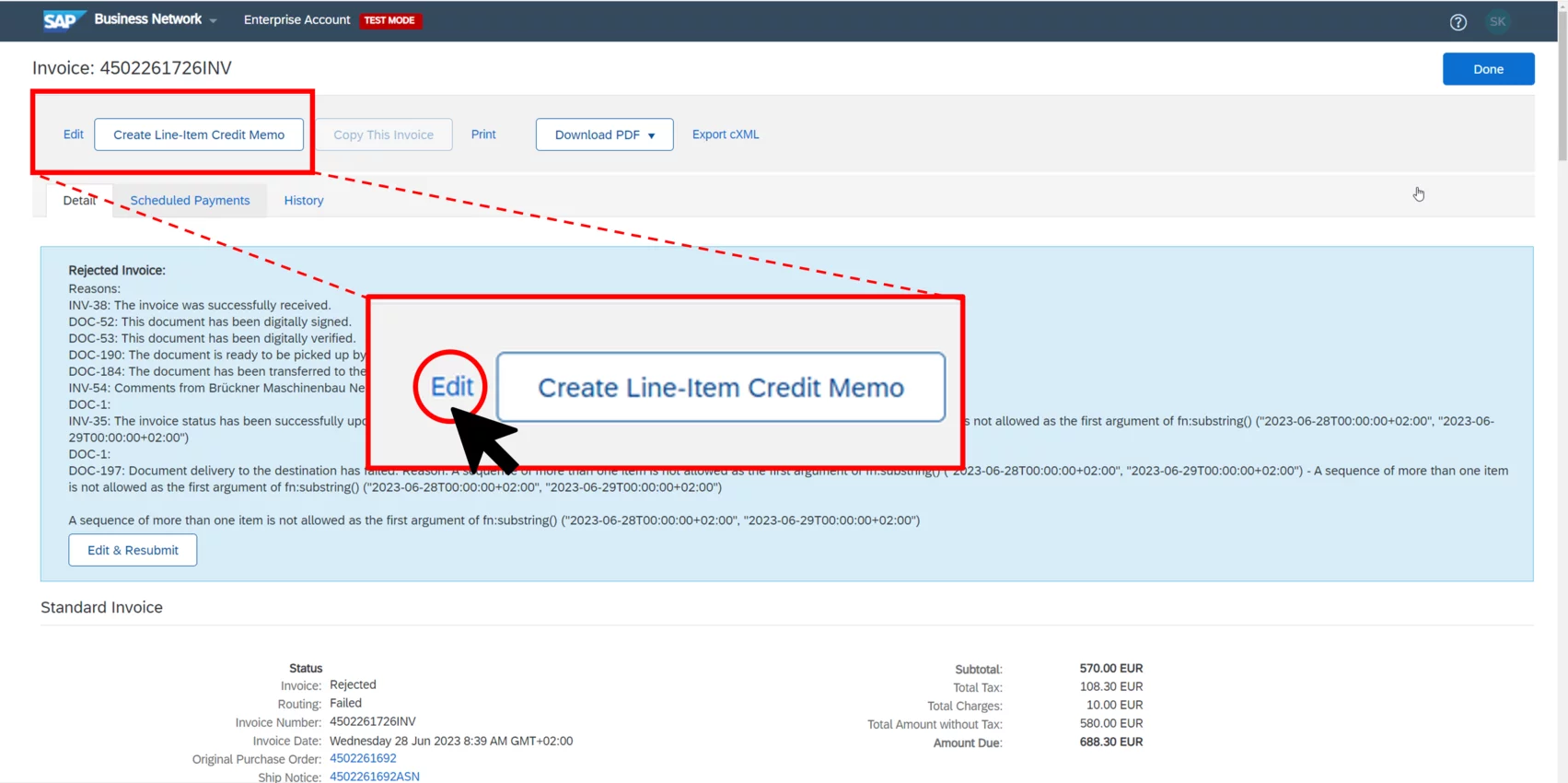
Task: Click the Edit & Resubmit button
Action: point(133,550)
